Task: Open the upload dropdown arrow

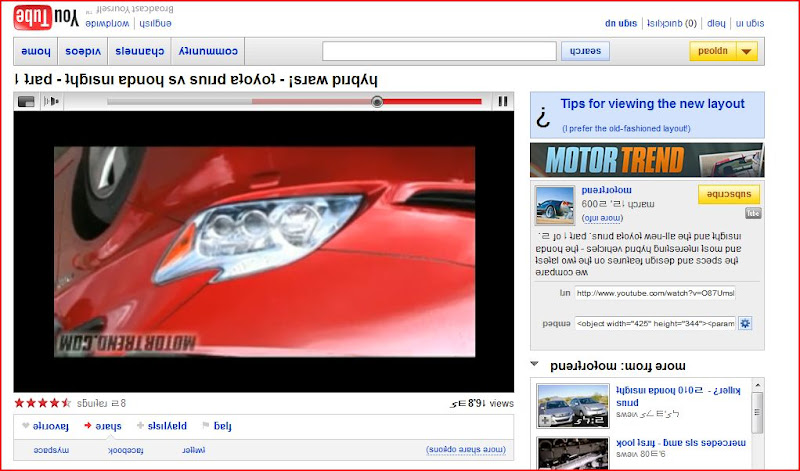Action: pos(747,51)
